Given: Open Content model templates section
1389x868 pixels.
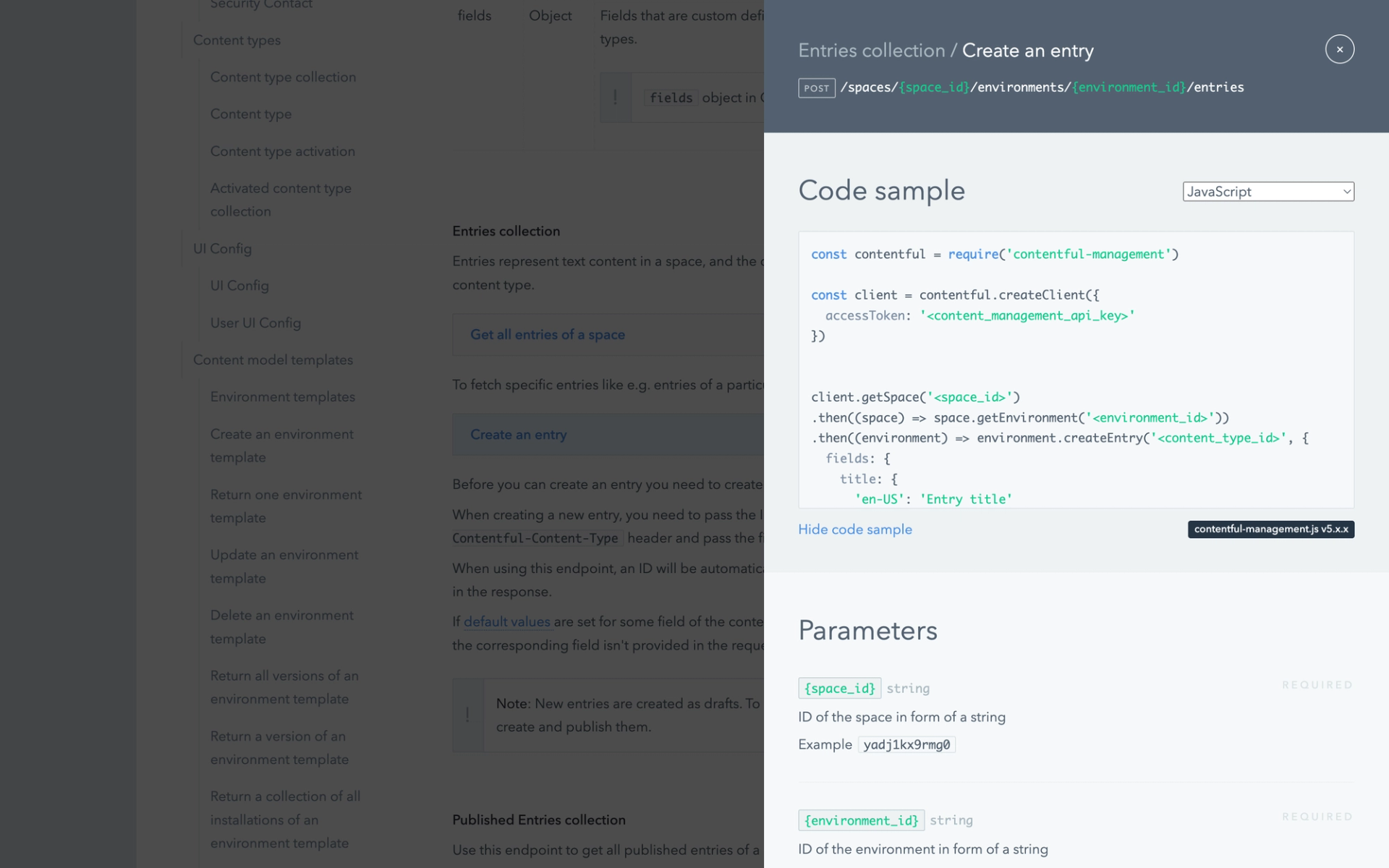Looking at the screenshot, I should click(x=273, y=360).
